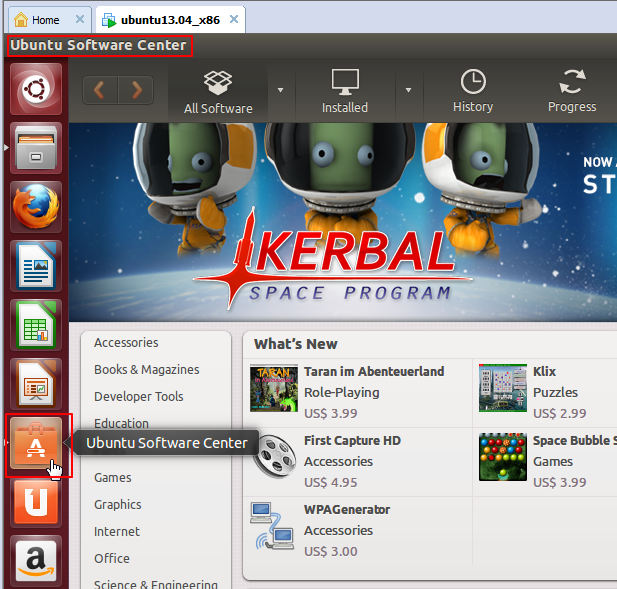Open the Progress view
This screenshot has width=617, height=589.
(572, 92)
